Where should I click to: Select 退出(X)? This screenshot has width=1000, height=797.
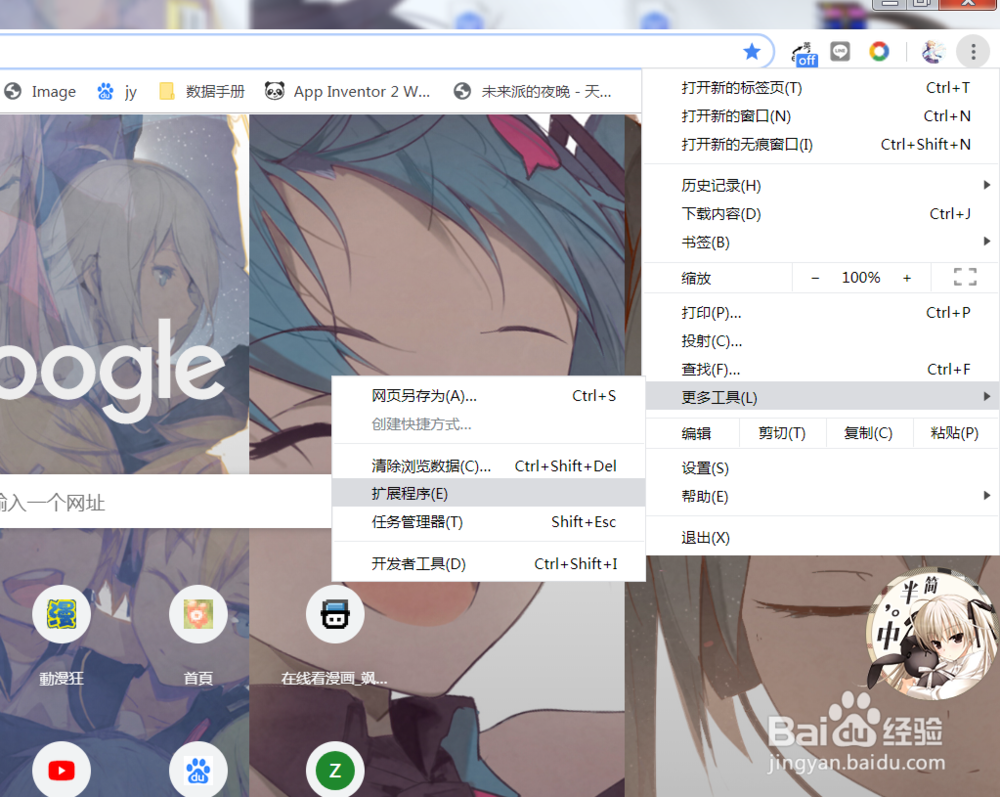[821, 538]
